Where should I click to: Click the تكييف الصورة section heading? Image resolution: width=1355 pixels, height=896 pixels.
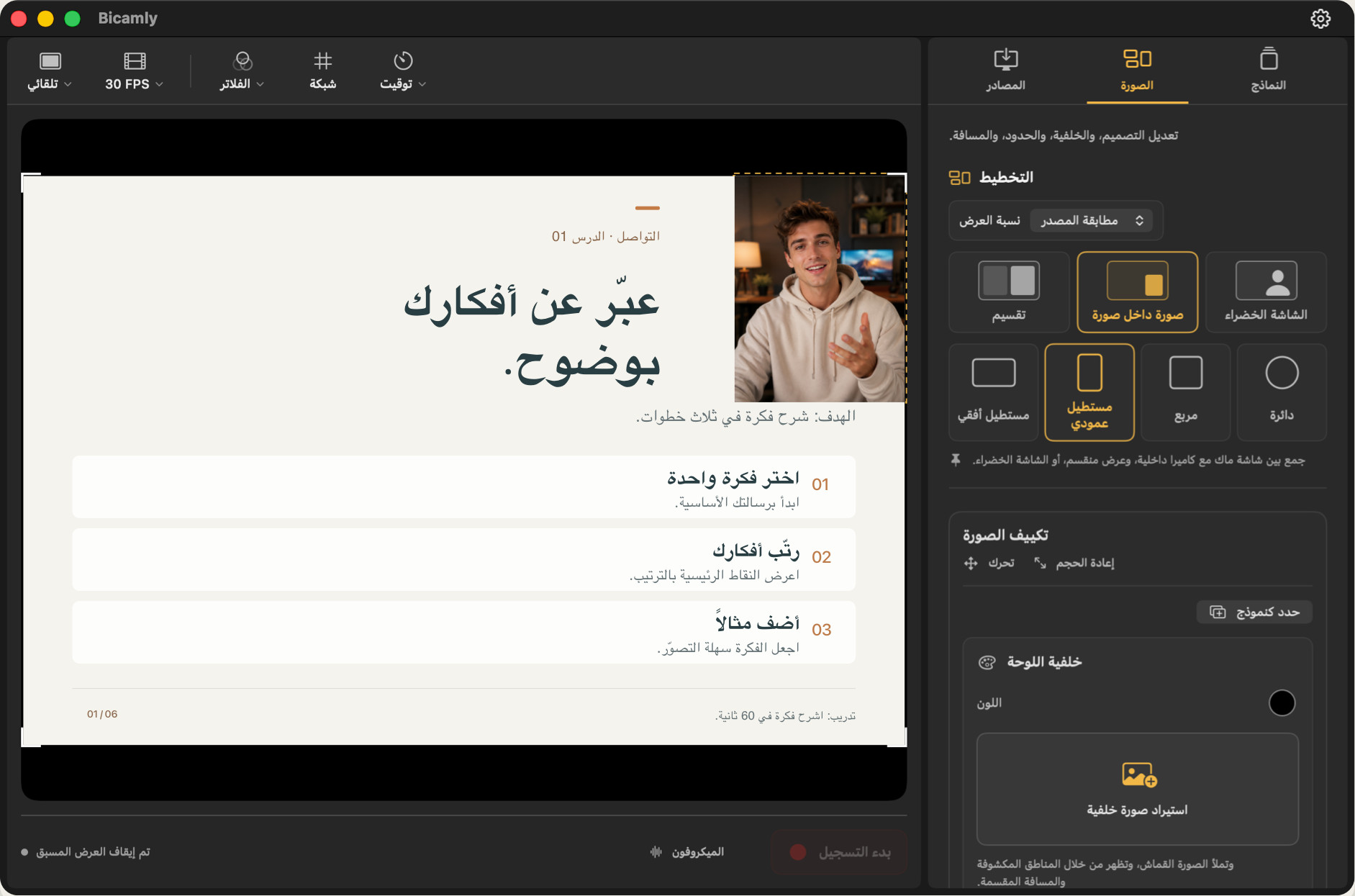(1005, 535)
